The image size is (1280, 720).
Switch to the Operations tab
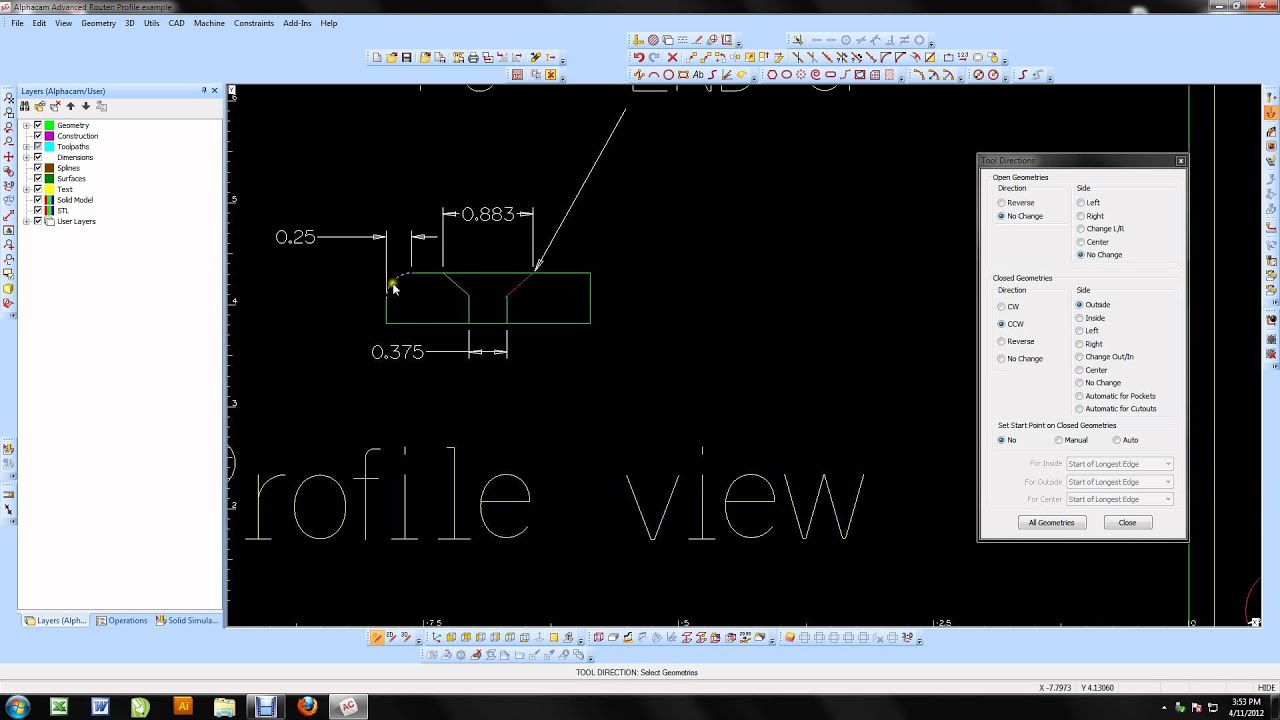[122, 621]
